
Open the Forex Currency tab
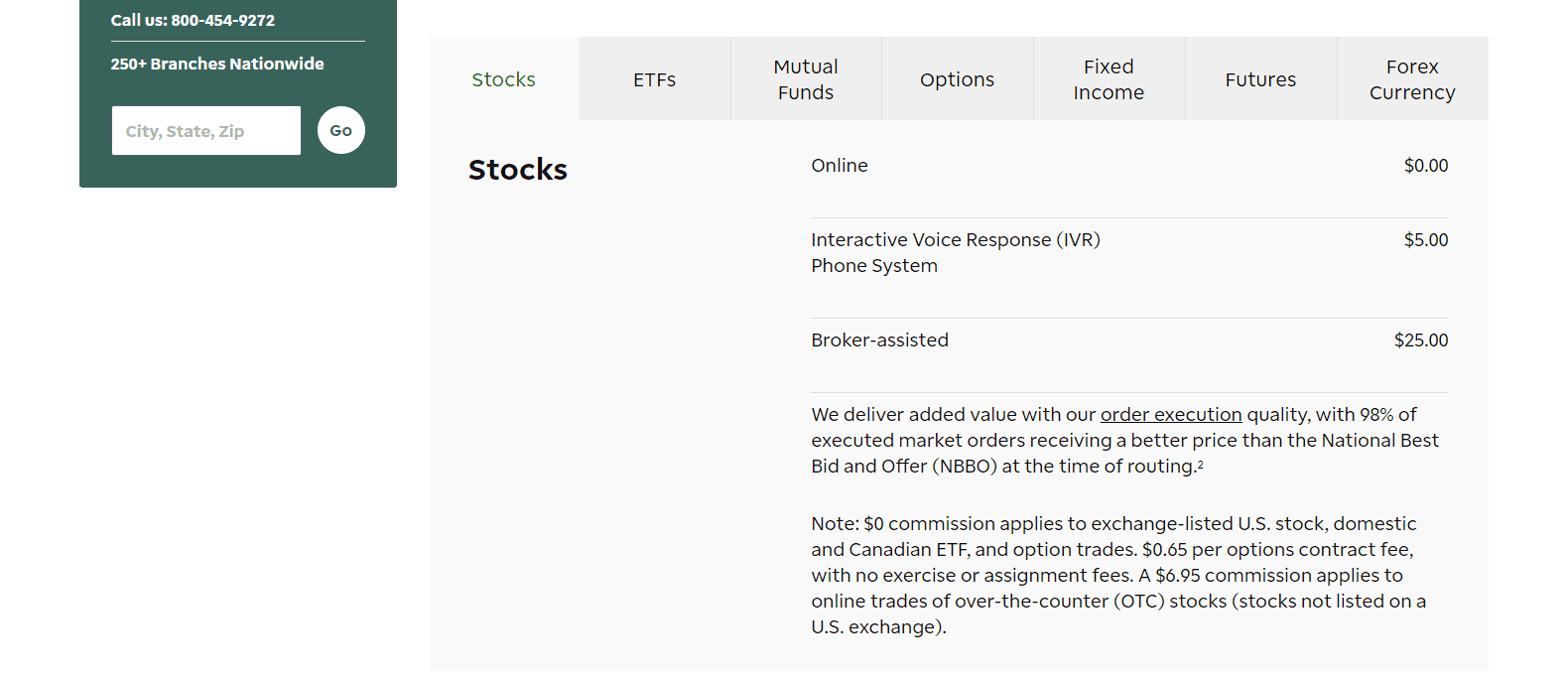click(x=1411, y=78)
